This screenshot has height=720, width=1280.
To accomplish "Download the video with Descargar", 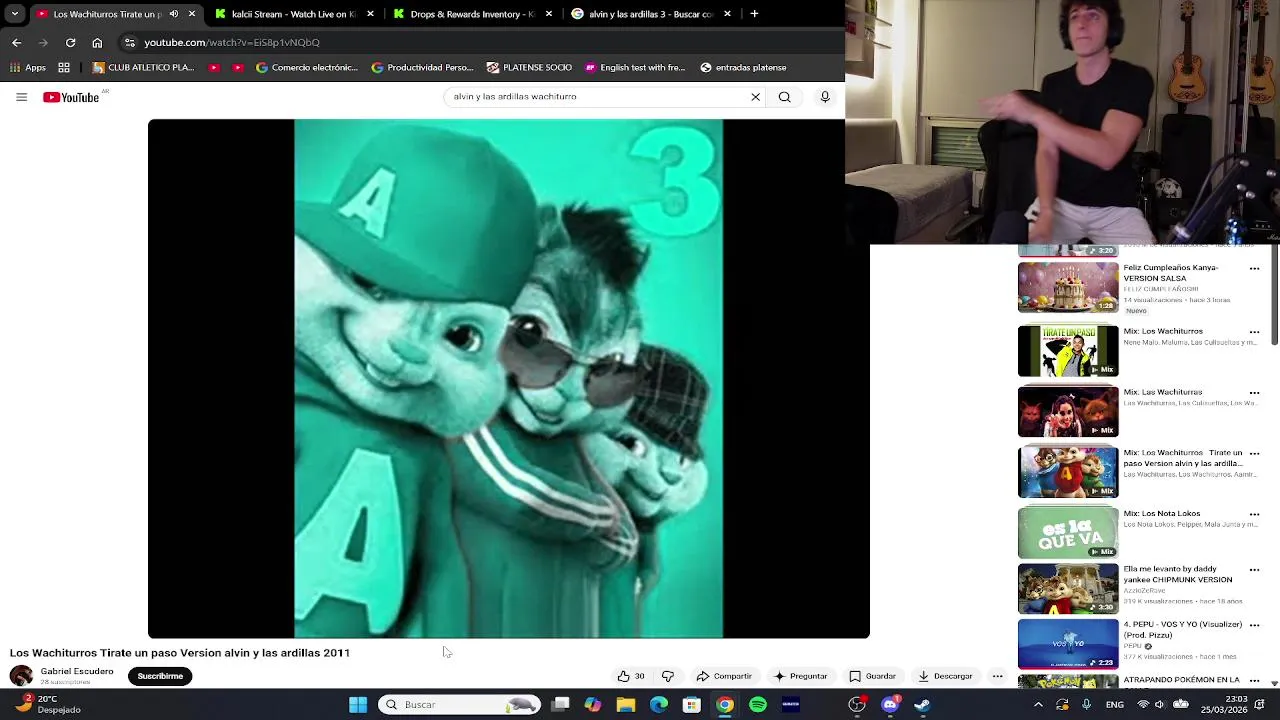I will pos(945,676).
